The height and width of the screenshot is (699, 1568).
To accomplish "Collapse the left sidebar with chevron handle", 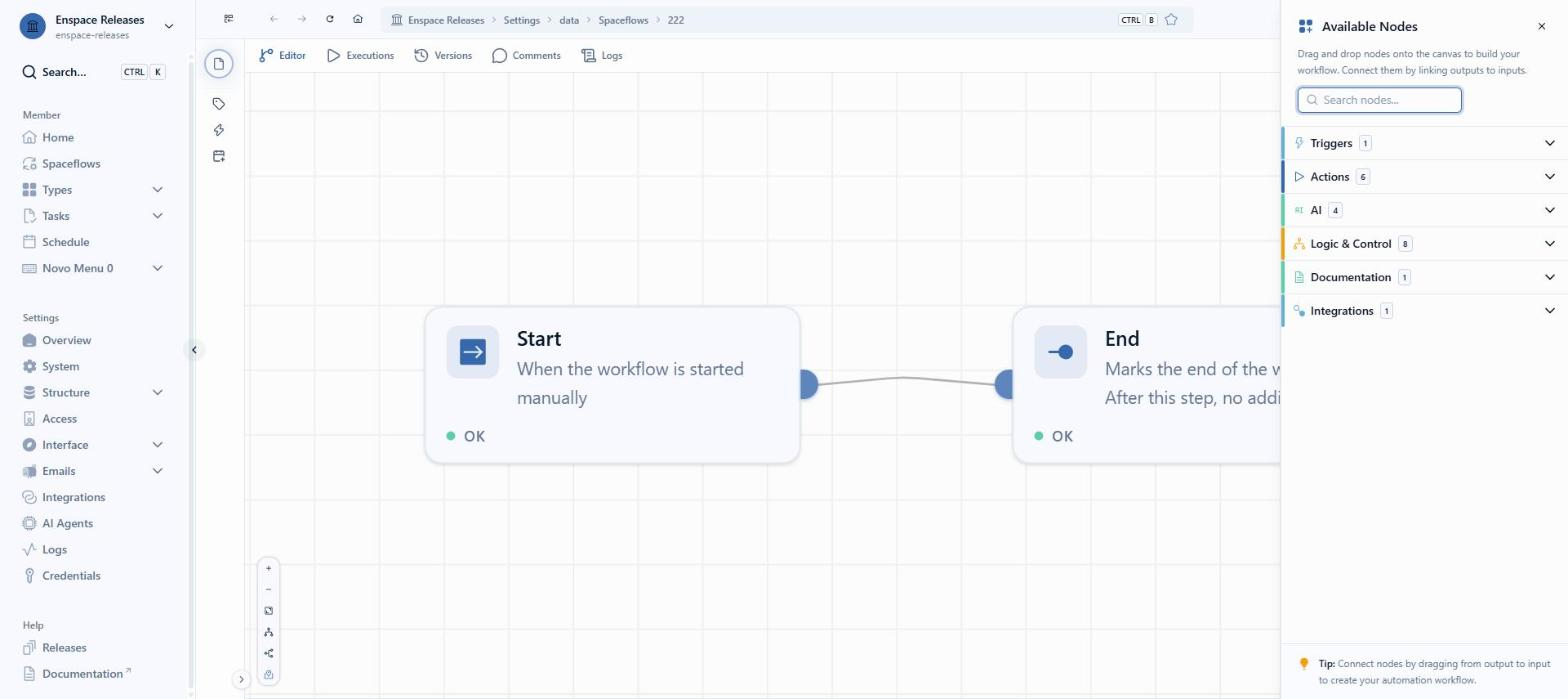I will [x=194, y=350].
